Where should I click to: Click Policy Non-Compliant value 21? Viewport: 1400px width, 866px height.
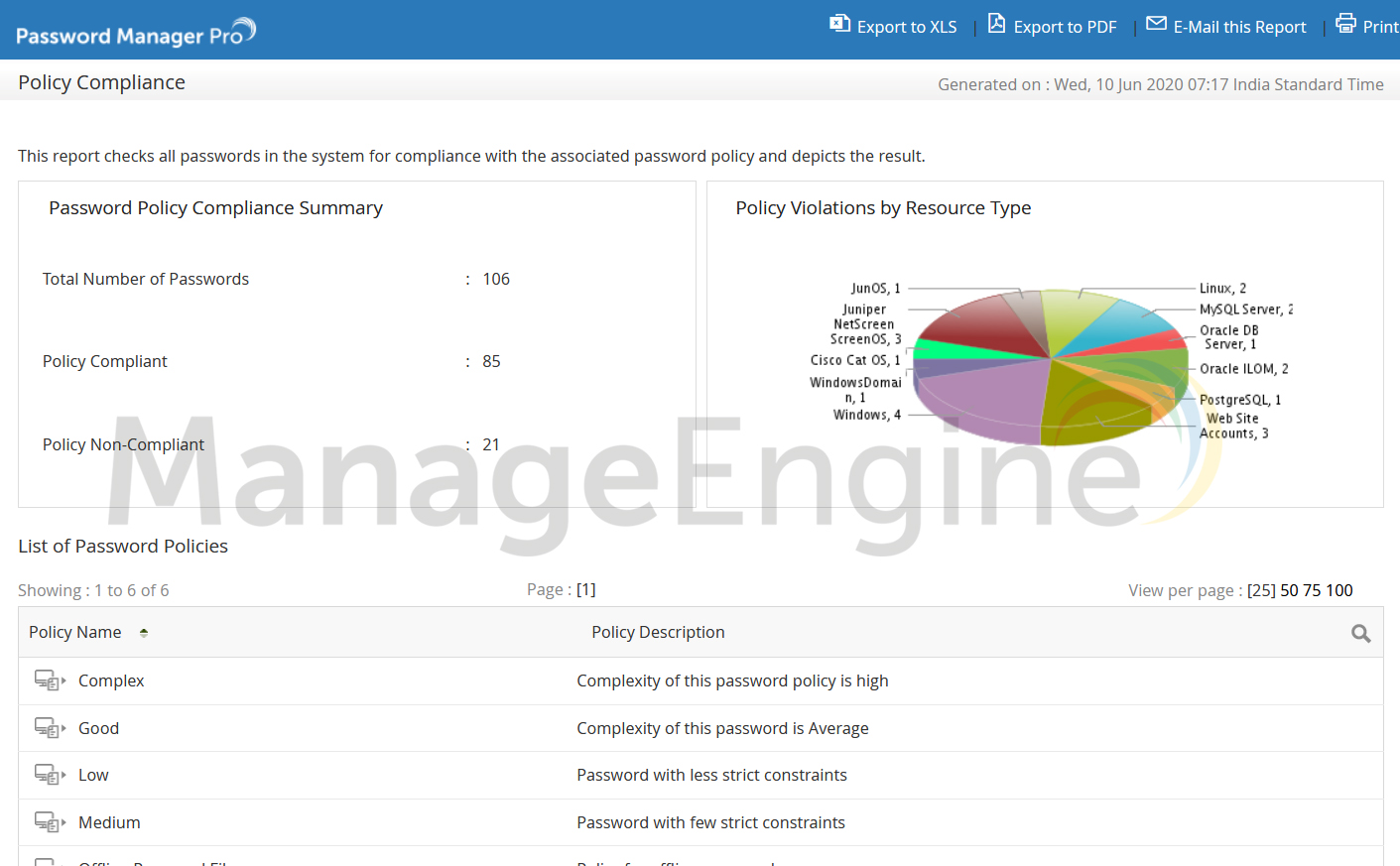491,444
